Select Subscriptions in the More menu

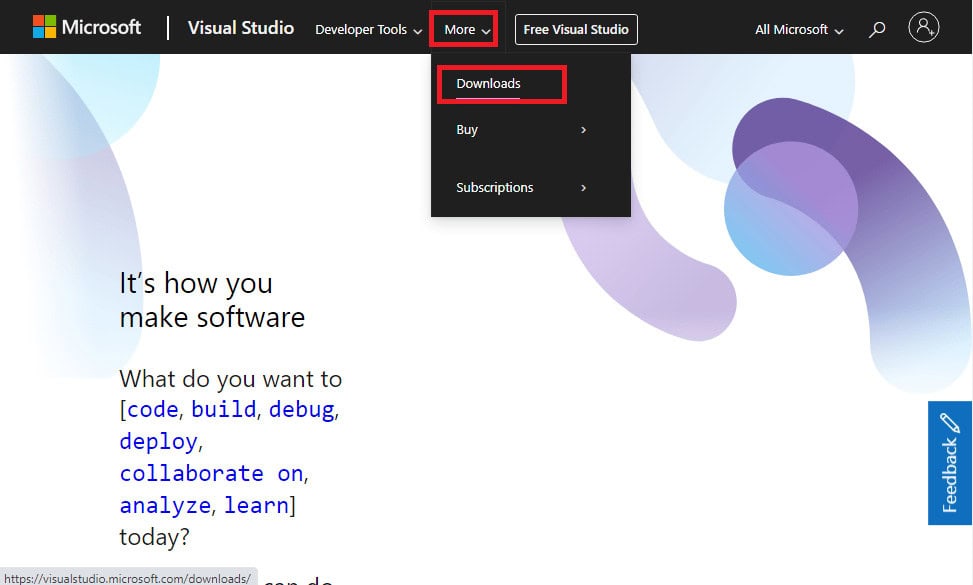coord(495,187)
